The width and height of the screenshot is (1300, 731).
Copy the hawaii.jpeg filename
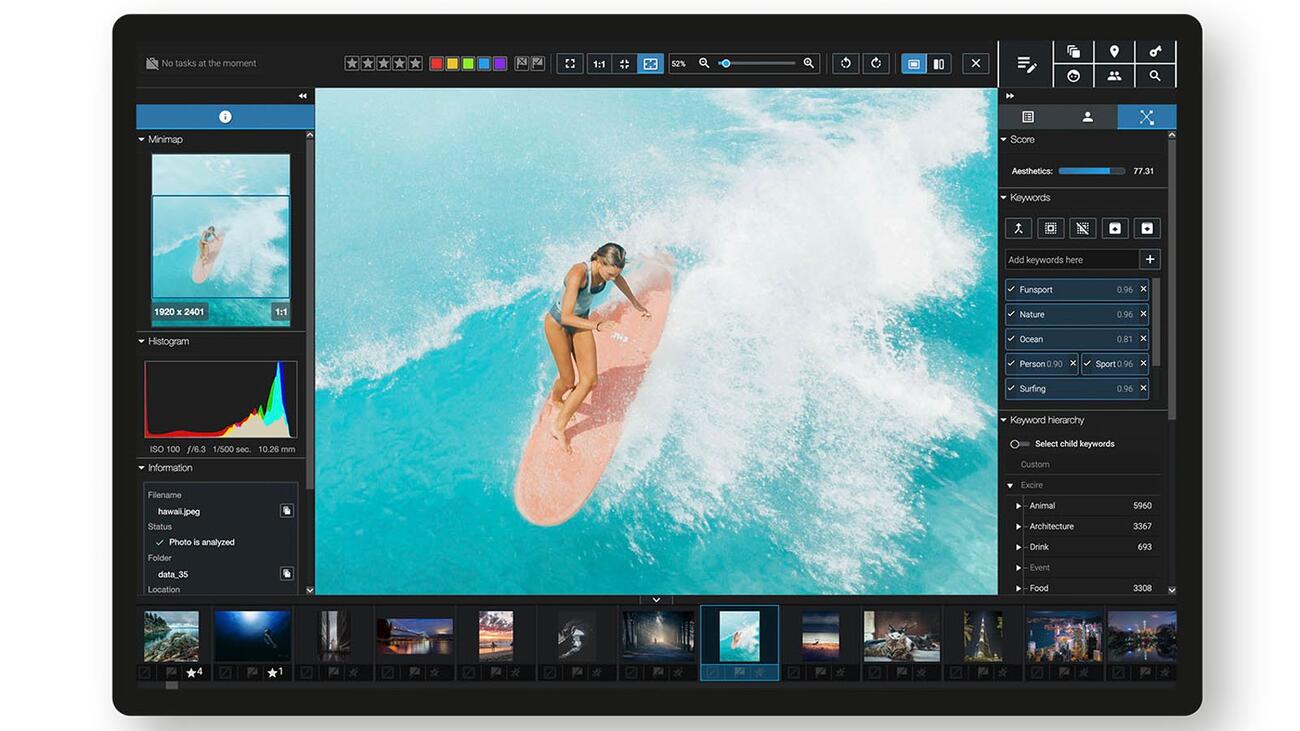[x=286, y=511]
